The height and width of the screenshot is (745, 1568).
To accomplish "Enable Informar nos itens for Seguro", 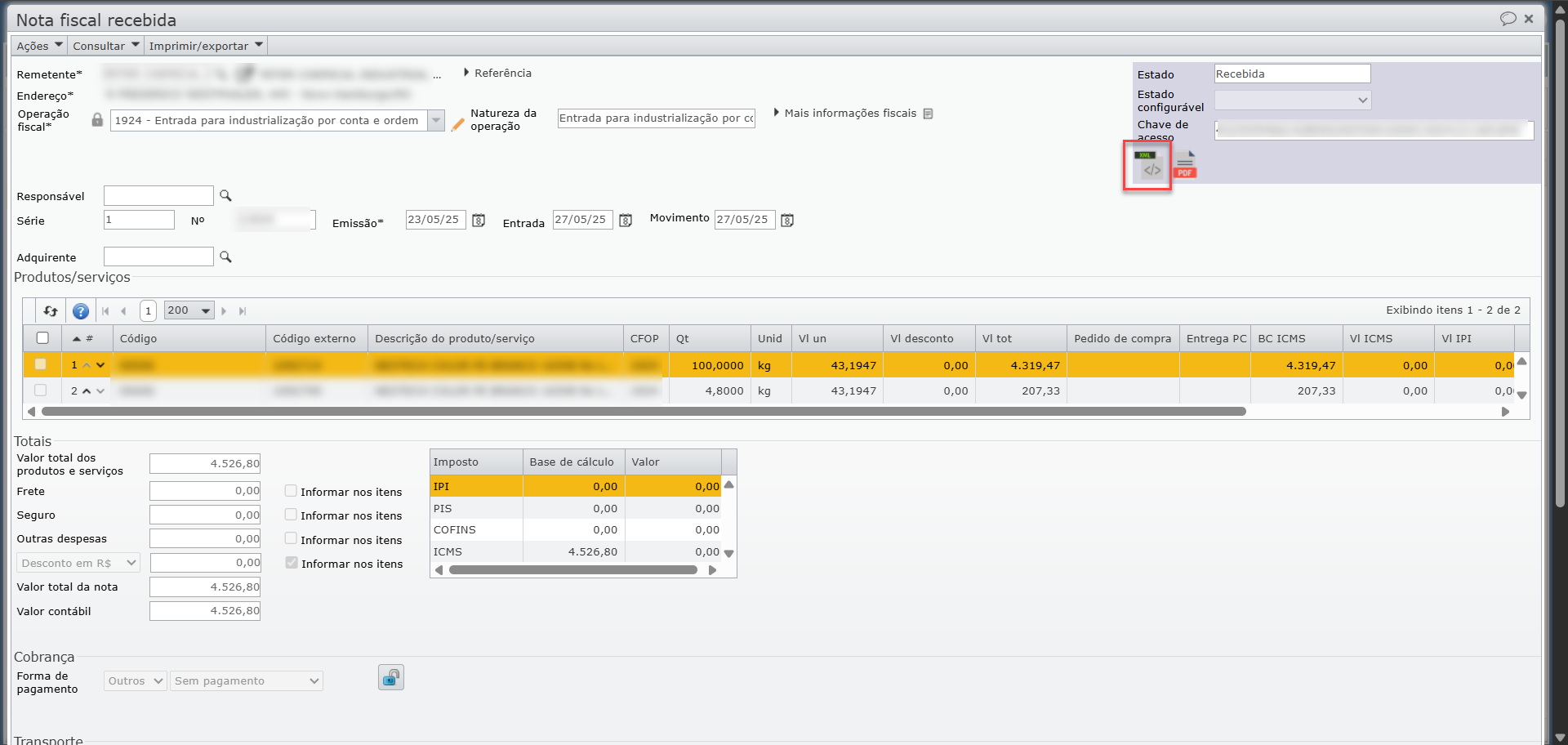I will click(x=291, y=515).
